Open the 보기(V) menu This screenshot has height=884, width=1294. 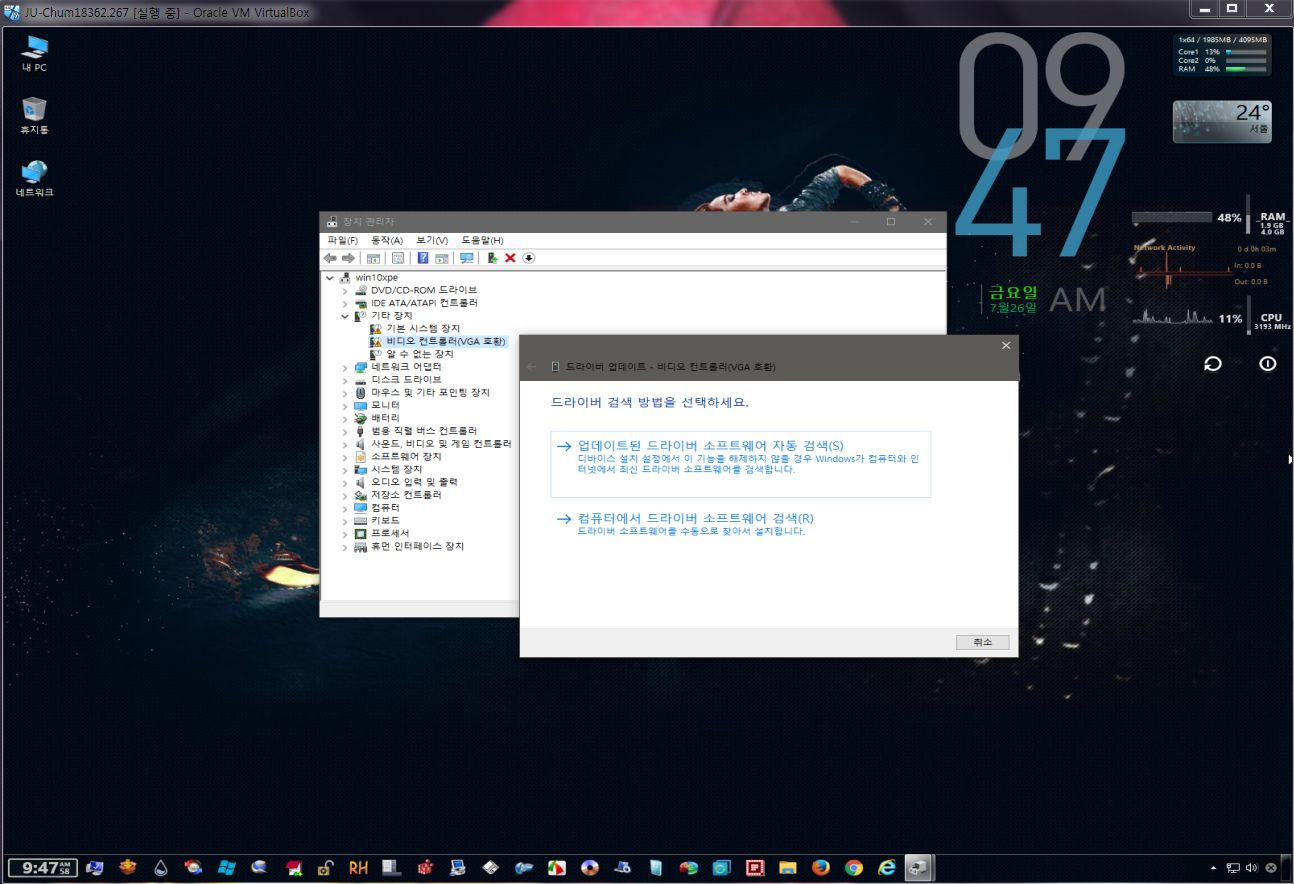pyautogui.click(x=432, y=240)
